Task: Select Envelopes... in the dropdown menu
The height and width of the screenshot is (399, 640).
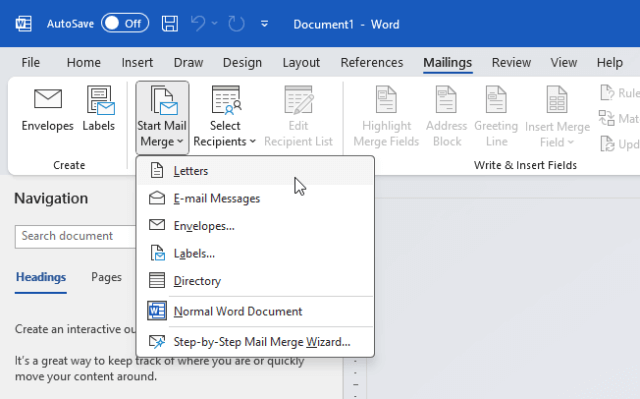Action: coord(256,226)
